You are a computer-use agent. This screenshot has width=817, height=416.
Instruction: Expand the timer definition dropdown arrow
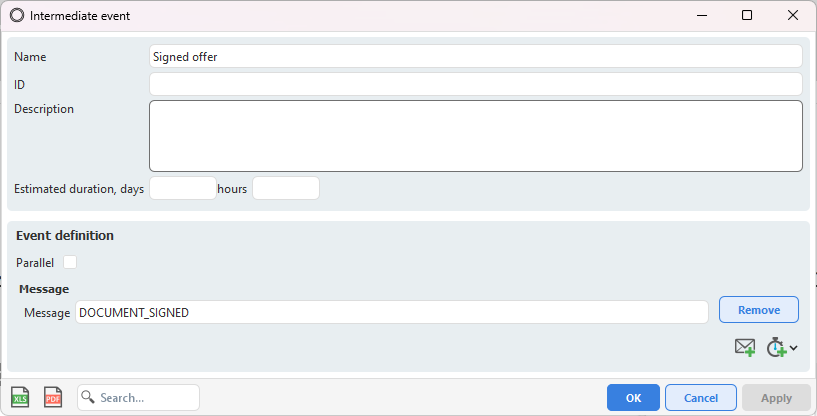pos(794,348)
